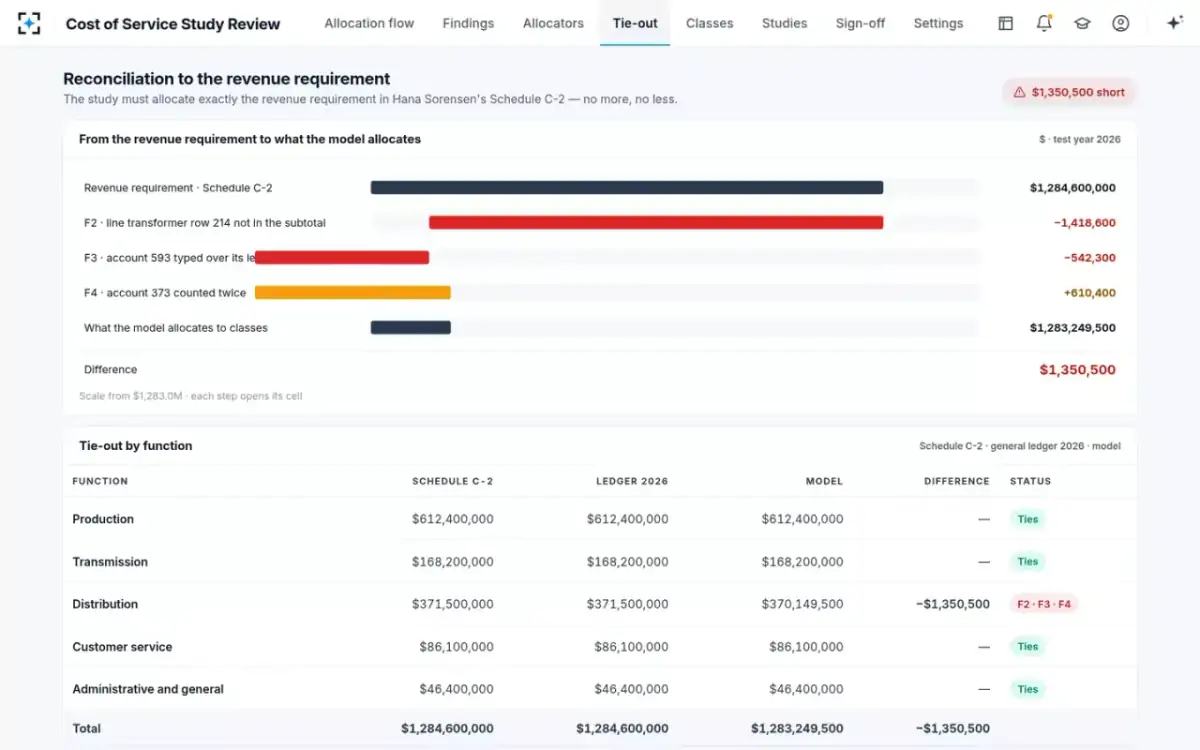Click the Ties badge in Production row

click(1028, 519)
